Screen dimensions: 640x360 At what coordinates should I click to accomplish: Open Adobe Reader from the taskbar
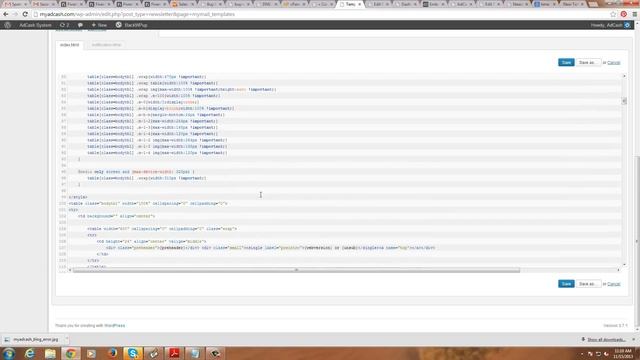(x=174, y=353)
